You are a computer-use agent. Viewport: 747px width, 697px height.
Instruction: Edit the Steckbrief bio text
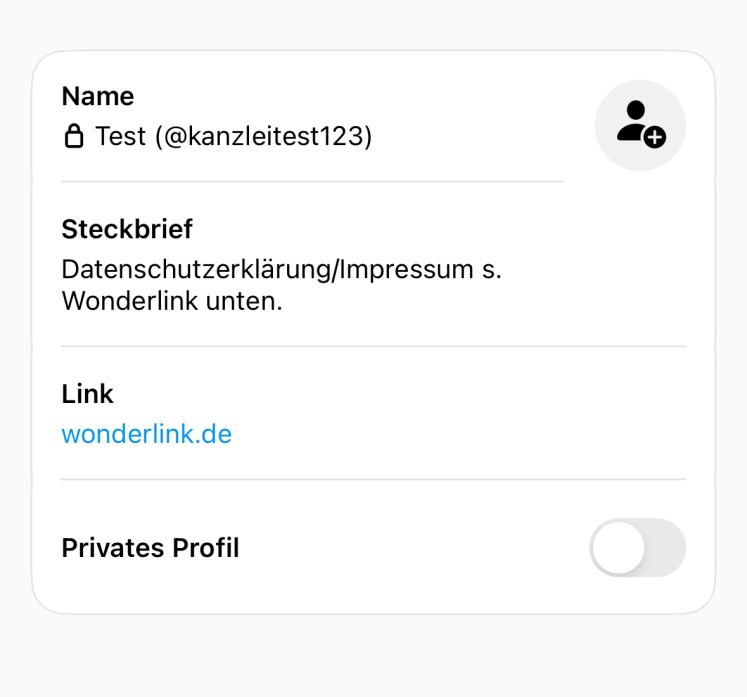click(280, 285)
